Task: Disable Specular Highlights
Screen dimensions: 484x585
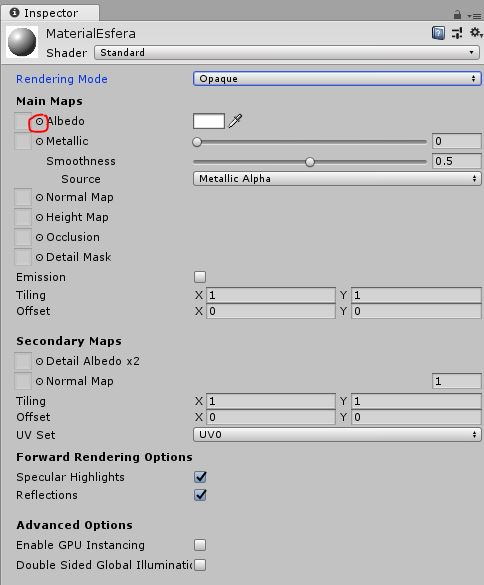Action: [x=200, y=477]
